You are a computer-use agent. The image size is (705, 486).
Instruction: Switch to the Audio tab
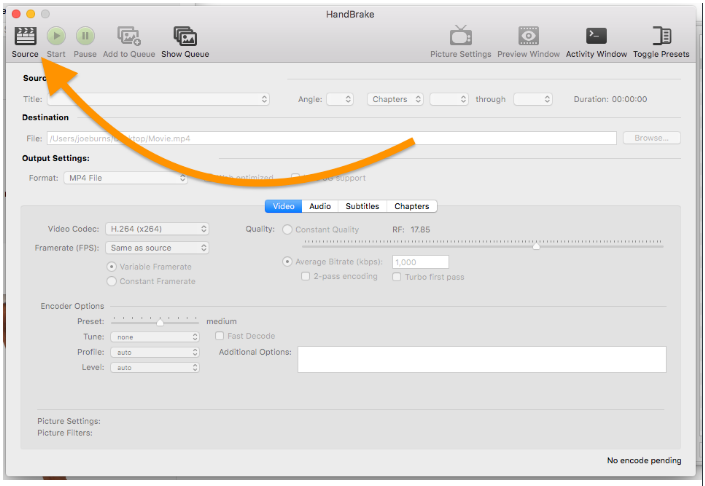coord(320,206)
